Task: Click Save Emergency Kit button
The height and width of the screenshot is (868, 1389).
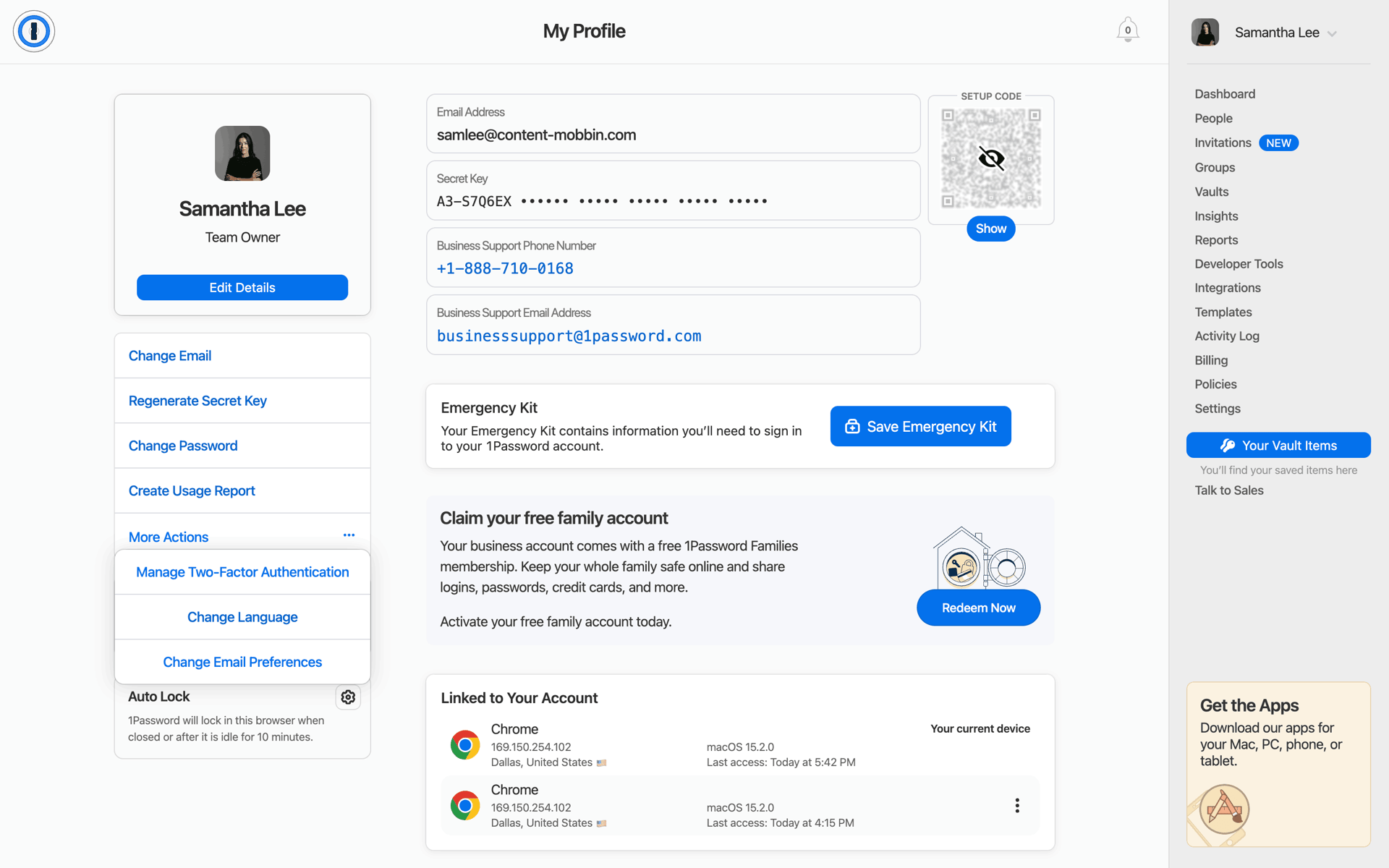Action: 920,426
